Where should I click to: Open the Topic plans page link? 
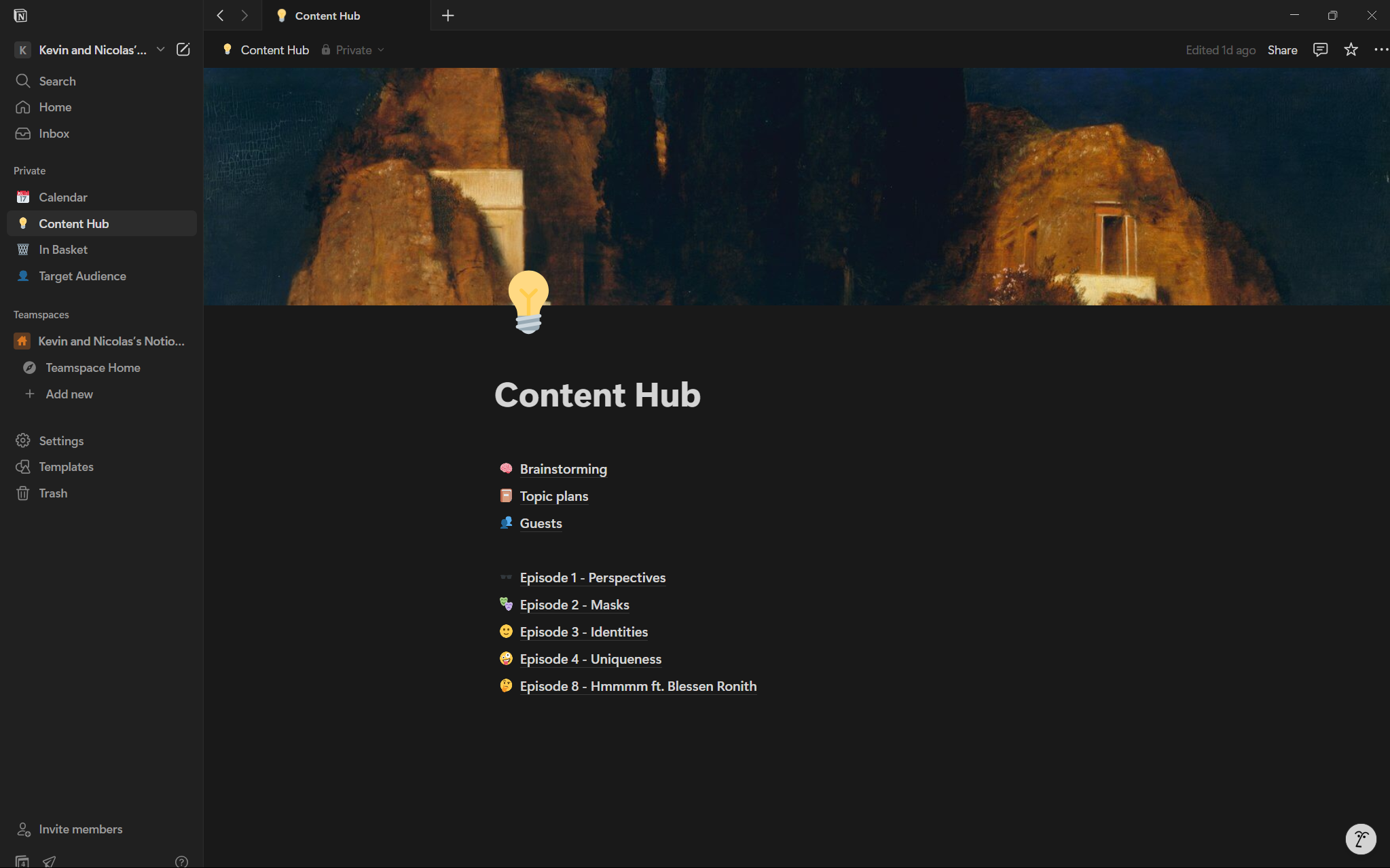554,496
